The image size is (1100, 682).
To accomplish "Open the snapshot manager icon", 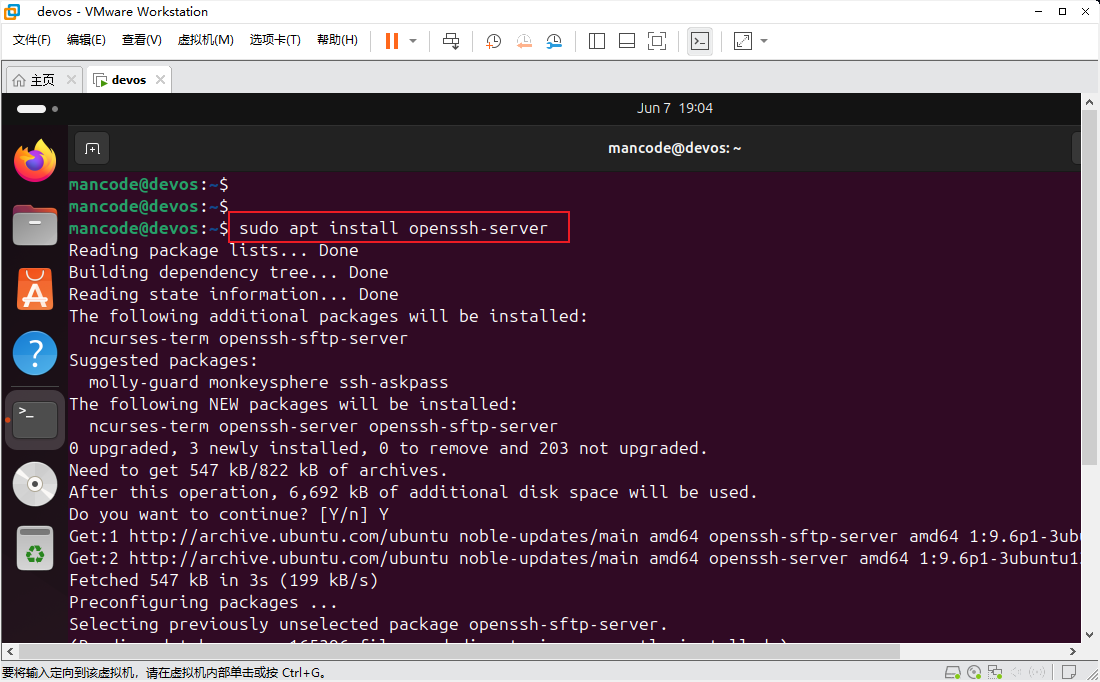I will pyautogui.click(x=554, y=41).
